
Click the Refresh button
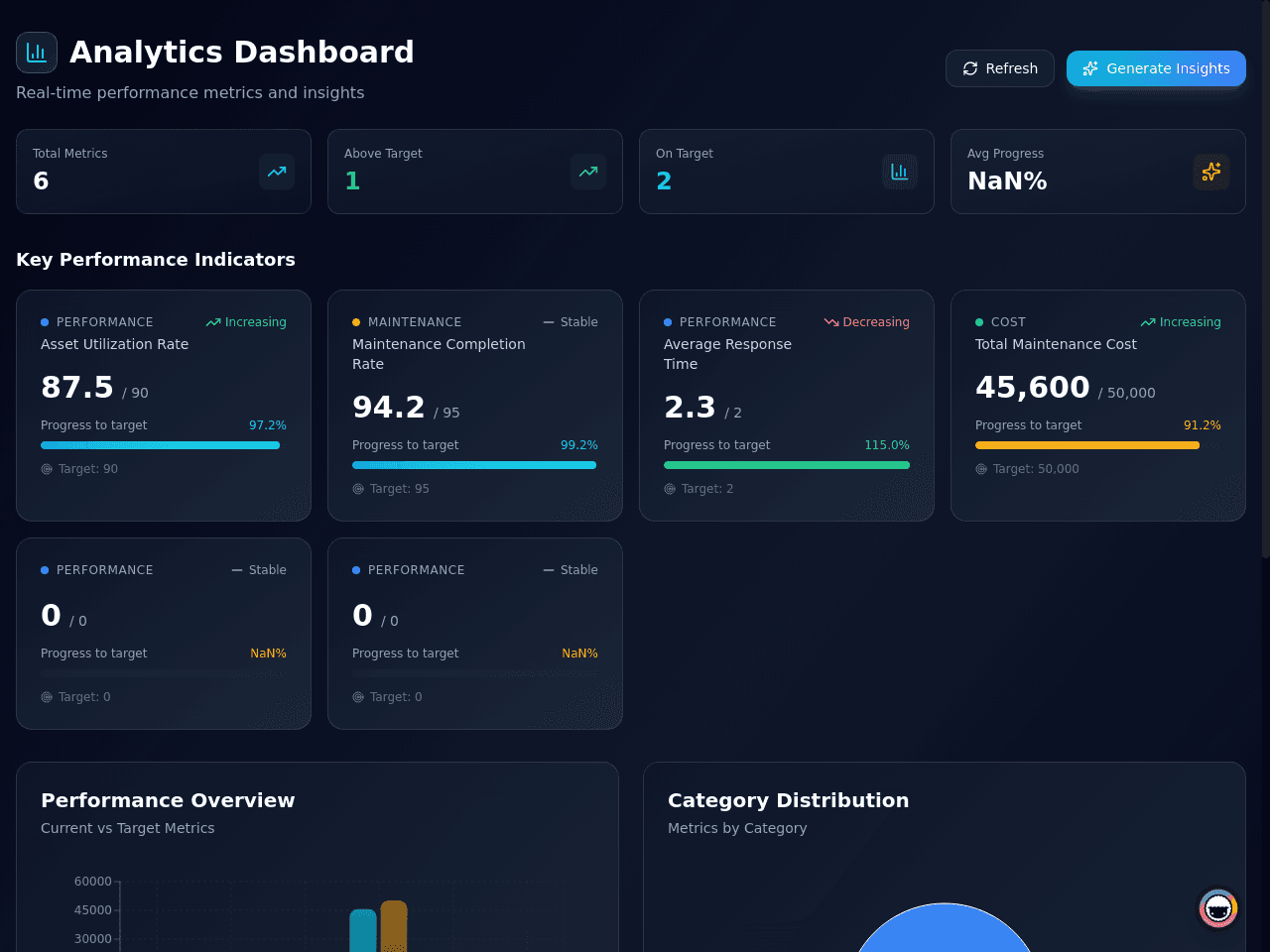pos(1000,68)
